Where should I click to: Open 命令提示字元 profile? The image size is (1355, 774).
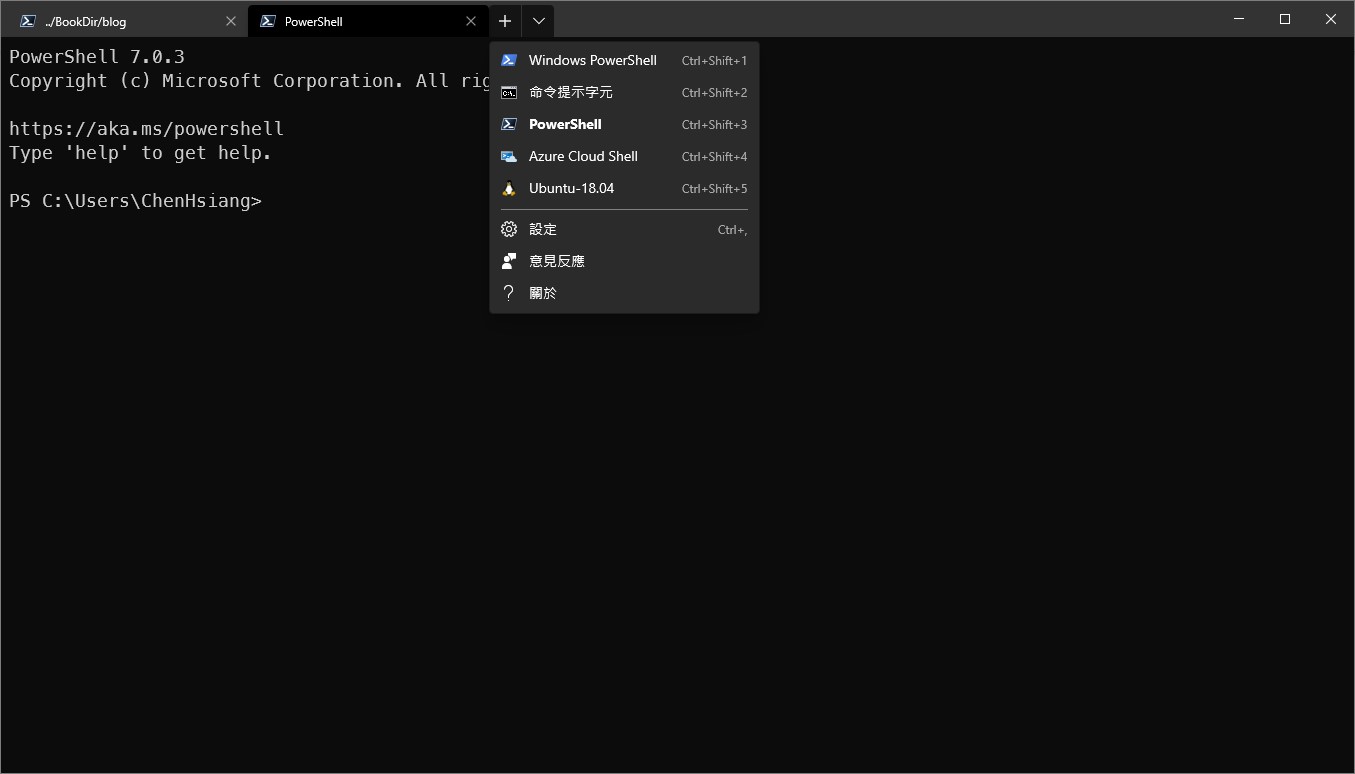pos(624,93)
